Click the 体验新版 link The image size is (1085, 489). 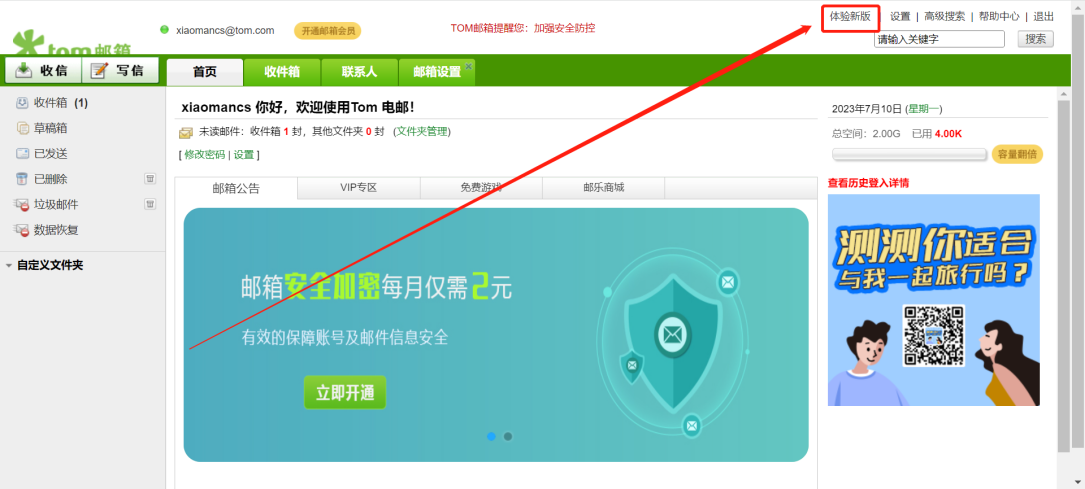(x=850, y=17)
